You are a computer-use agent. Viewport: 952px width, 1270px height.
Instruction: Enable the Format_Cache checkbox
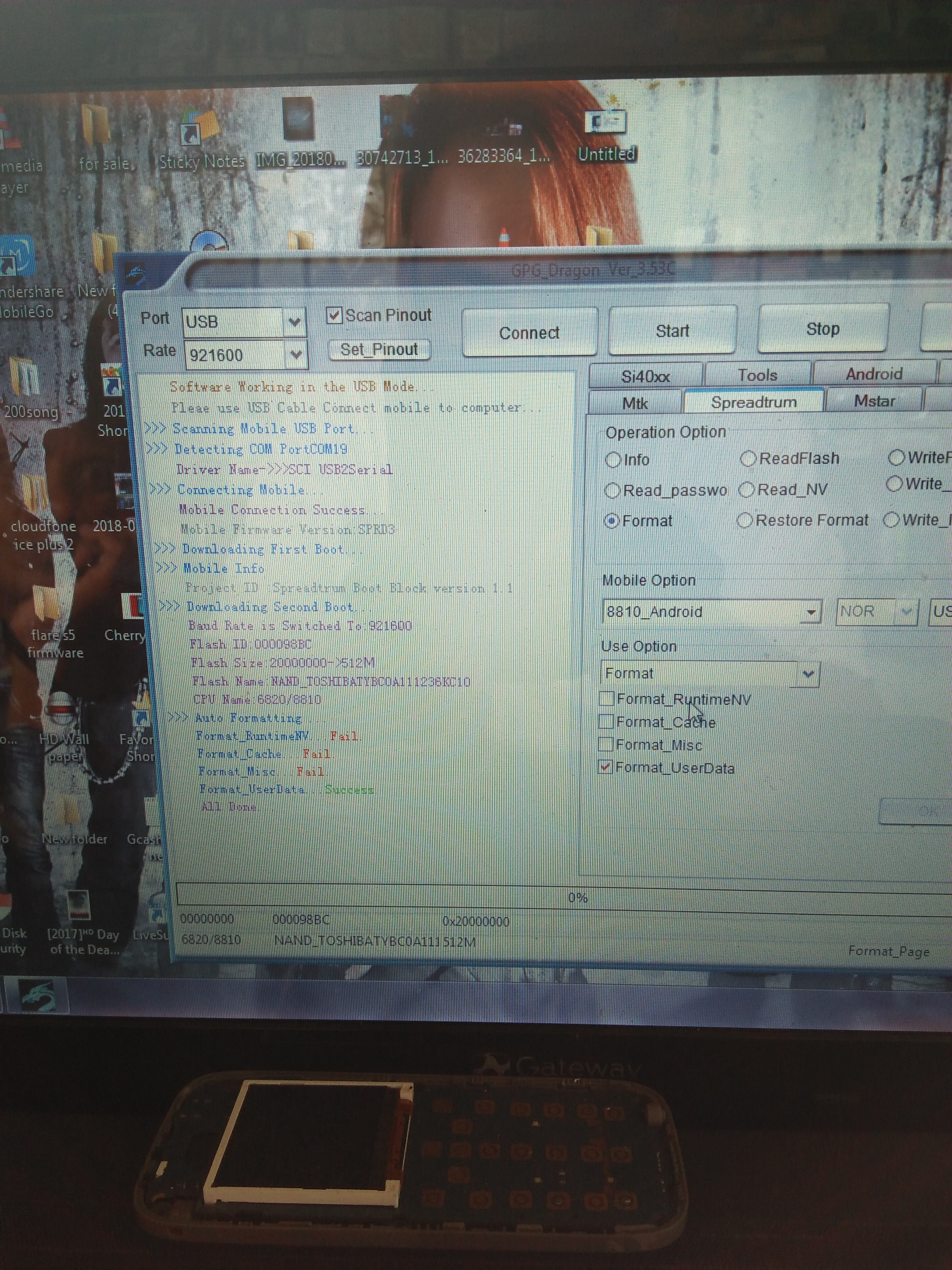pyautogui.click(x=606, y=722)
